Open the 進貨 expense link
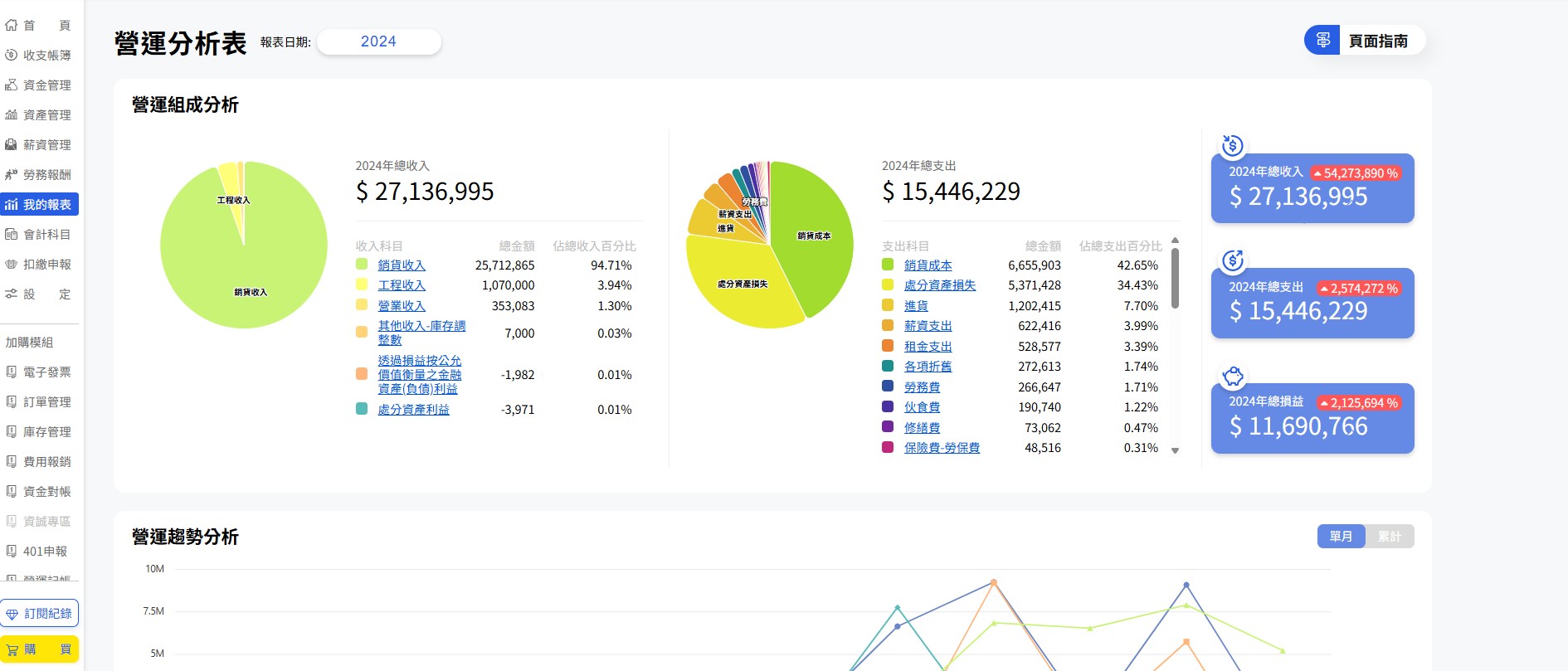This screenshot has width=1568, height=671. click(916, 306)
